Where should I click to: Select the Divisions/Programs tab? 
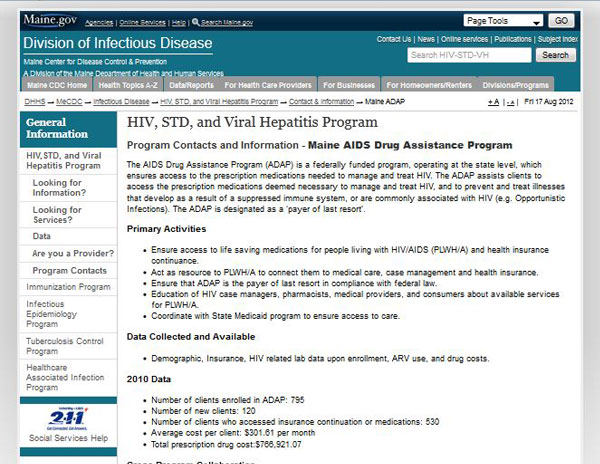(515, 85)
